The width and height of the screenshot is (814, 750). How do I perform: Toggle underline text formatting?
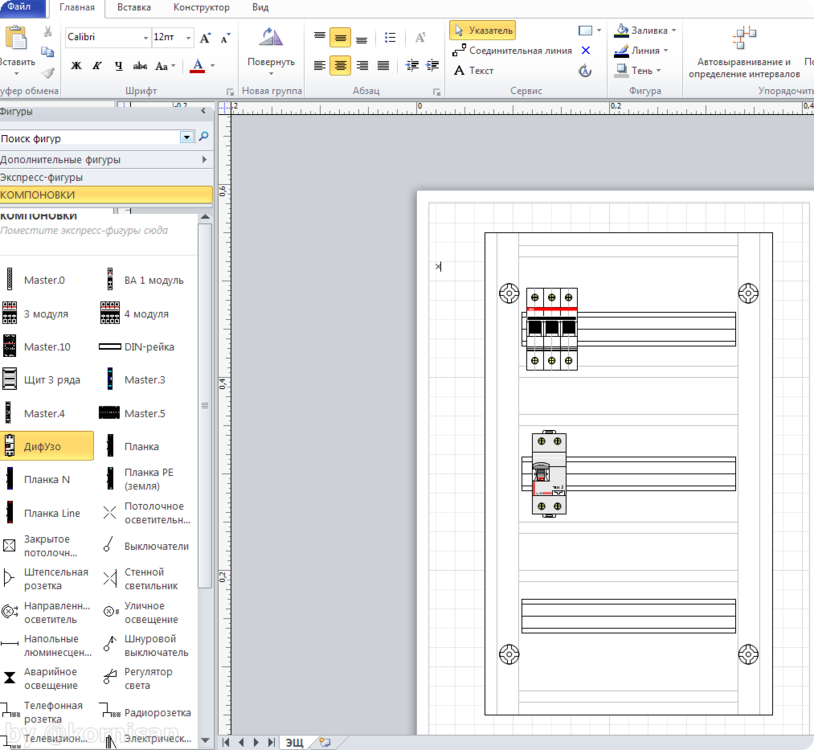(118, 66)
